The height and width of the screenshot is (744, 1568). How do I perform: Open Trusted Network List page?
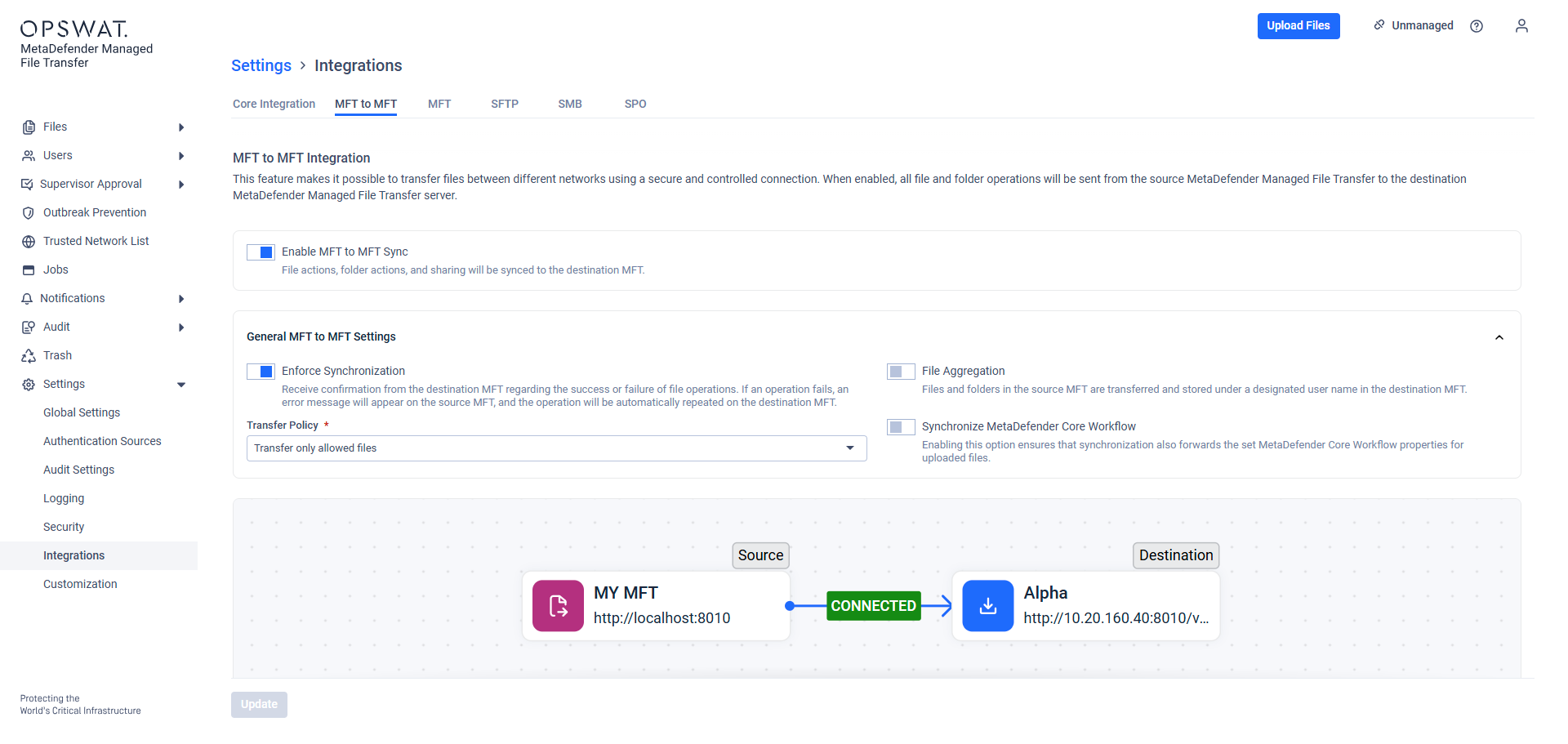click(x=96, y=241)
